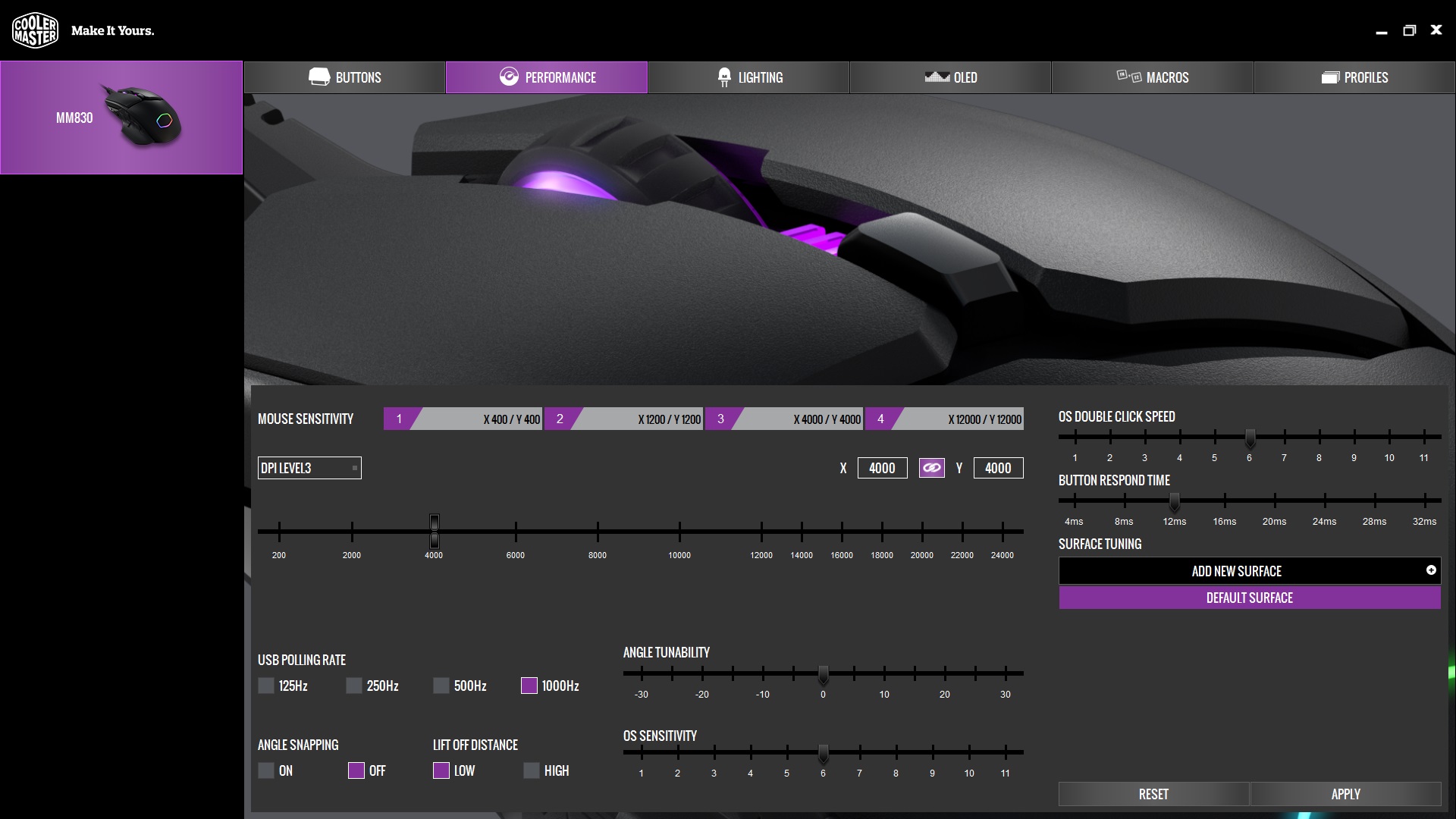
Task: Click the Buttons tab mouse icon
Action: point(319,77)
